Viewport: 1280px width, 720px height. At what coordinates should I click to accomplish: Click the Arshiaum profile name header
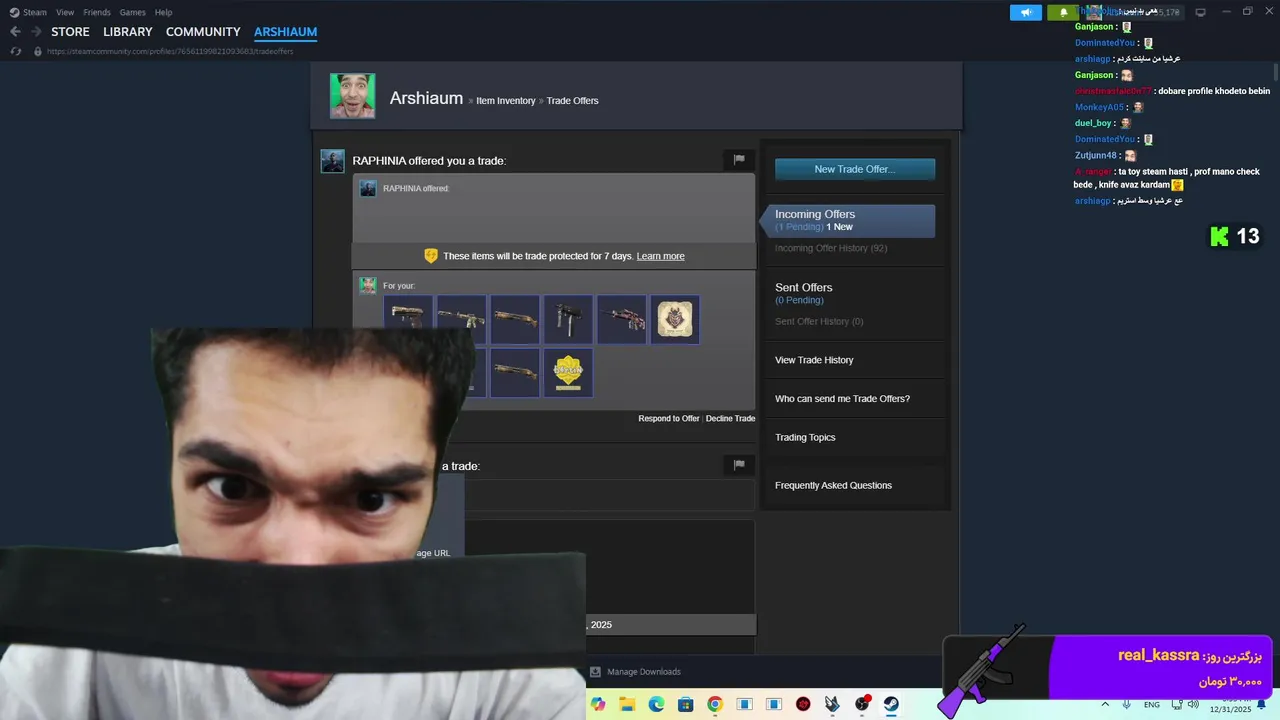(426, 98)
